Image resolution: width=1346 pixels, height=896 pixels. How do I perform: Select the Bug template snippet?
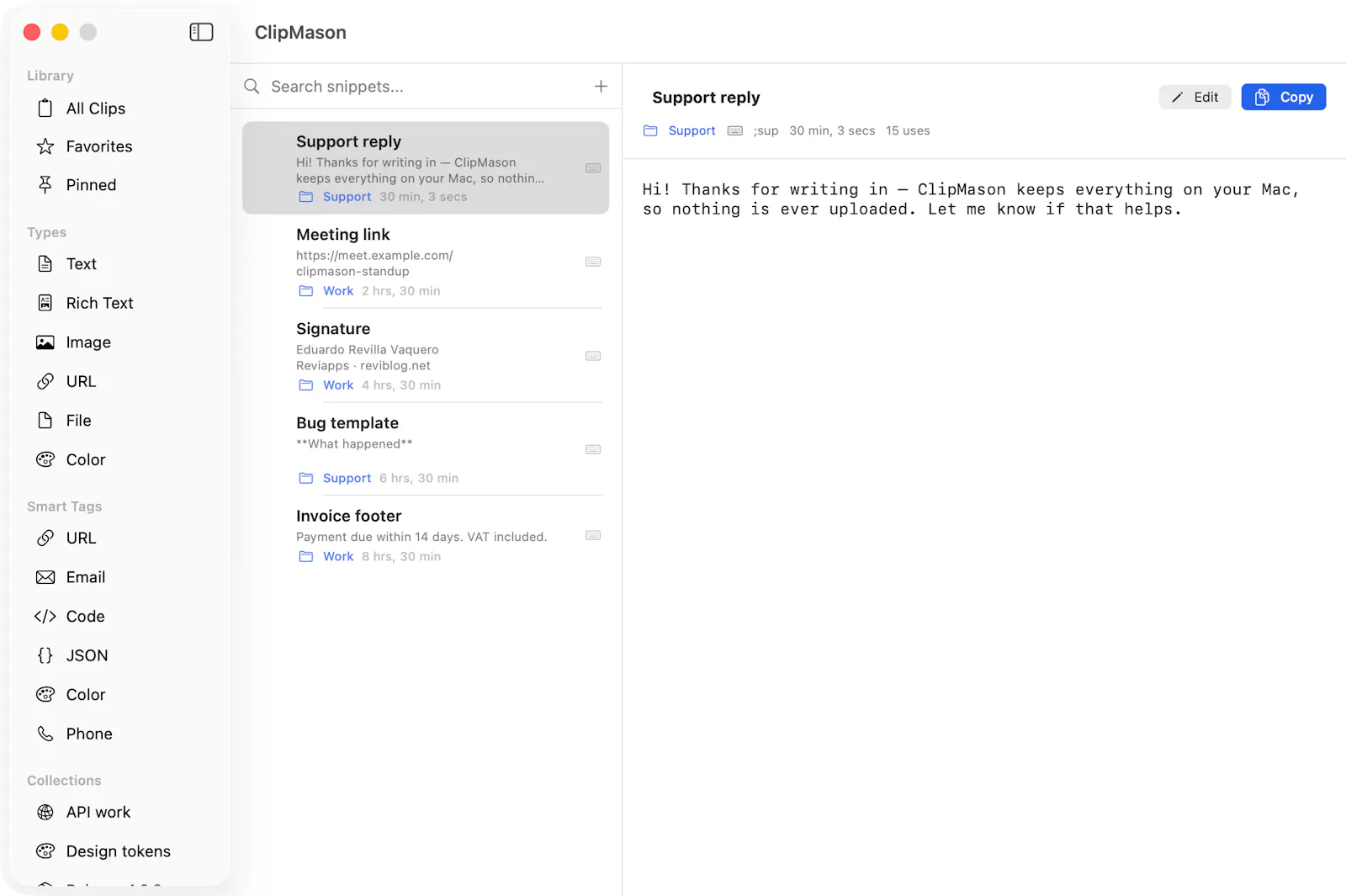(426, 449)
